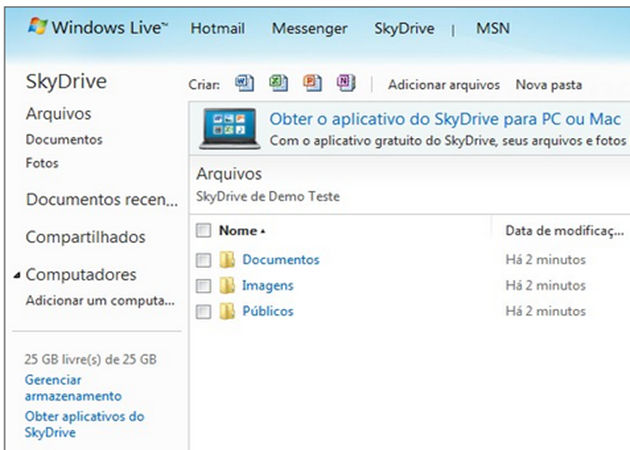Click Adicionar arquivos to upload files
The image size is (630, 450).
tap(443, 85)
